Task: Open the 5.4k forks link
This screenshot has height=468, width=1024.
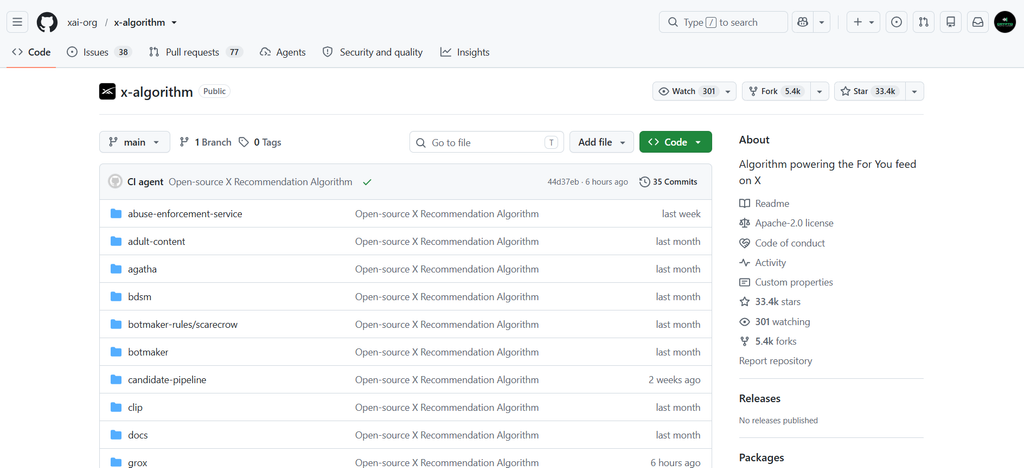Action: coord(768,341)
